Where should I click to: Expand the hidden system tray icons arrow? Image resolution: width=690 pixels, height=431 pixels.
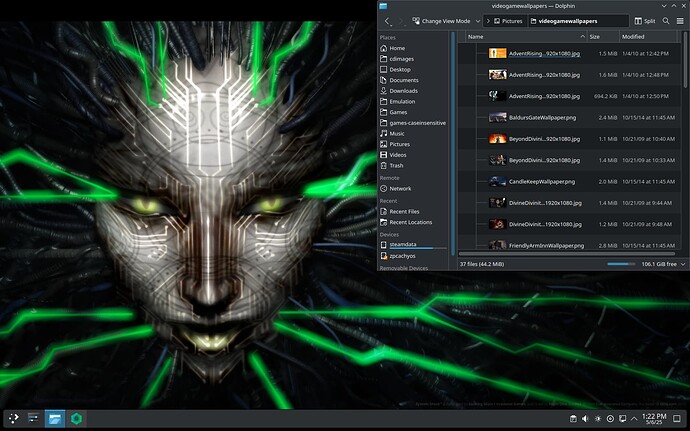[634, 419]
